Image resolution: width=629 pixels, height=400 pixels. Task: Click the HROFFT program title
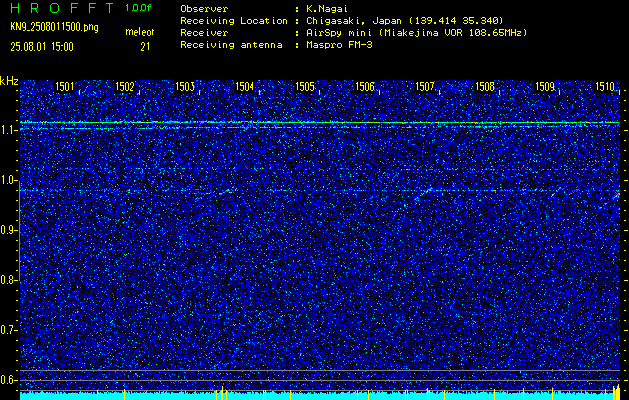click(x=62, y=8)
